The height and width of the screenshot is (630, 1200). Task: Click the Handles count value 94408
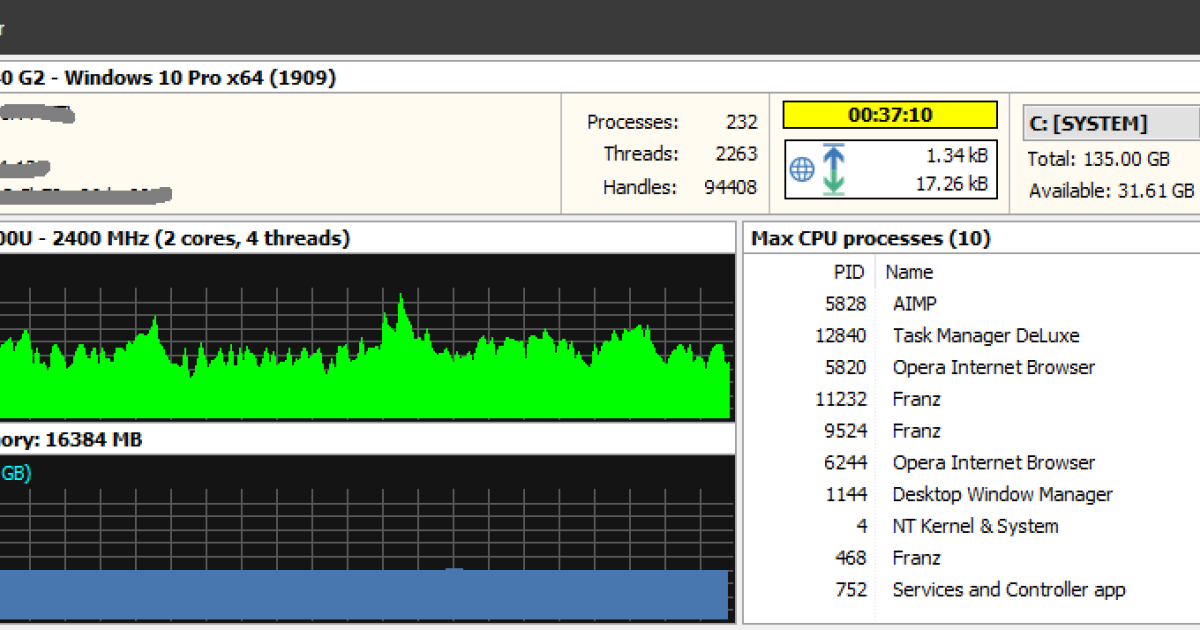[731, 187]
